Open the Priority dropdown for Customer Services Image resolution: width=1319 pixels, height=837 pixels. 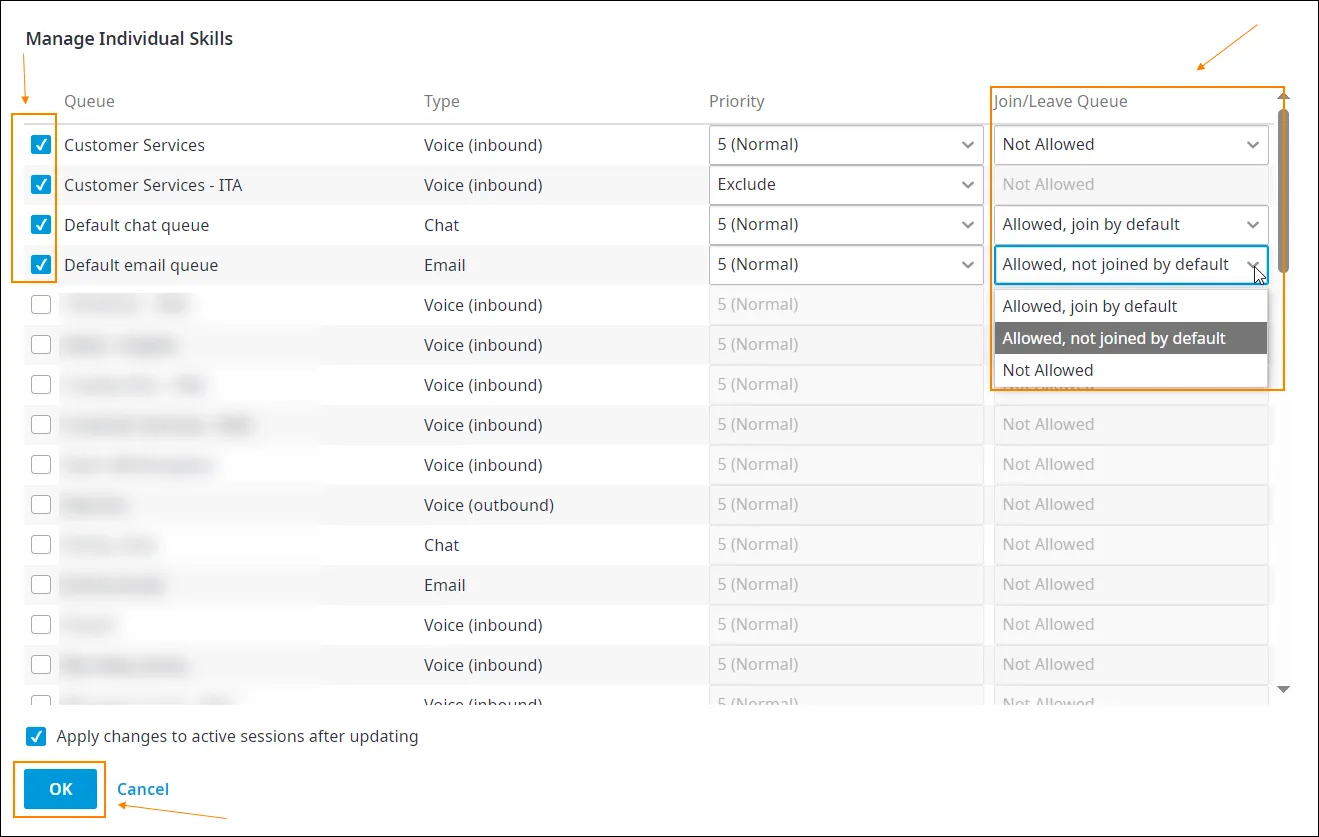(846, 145)
